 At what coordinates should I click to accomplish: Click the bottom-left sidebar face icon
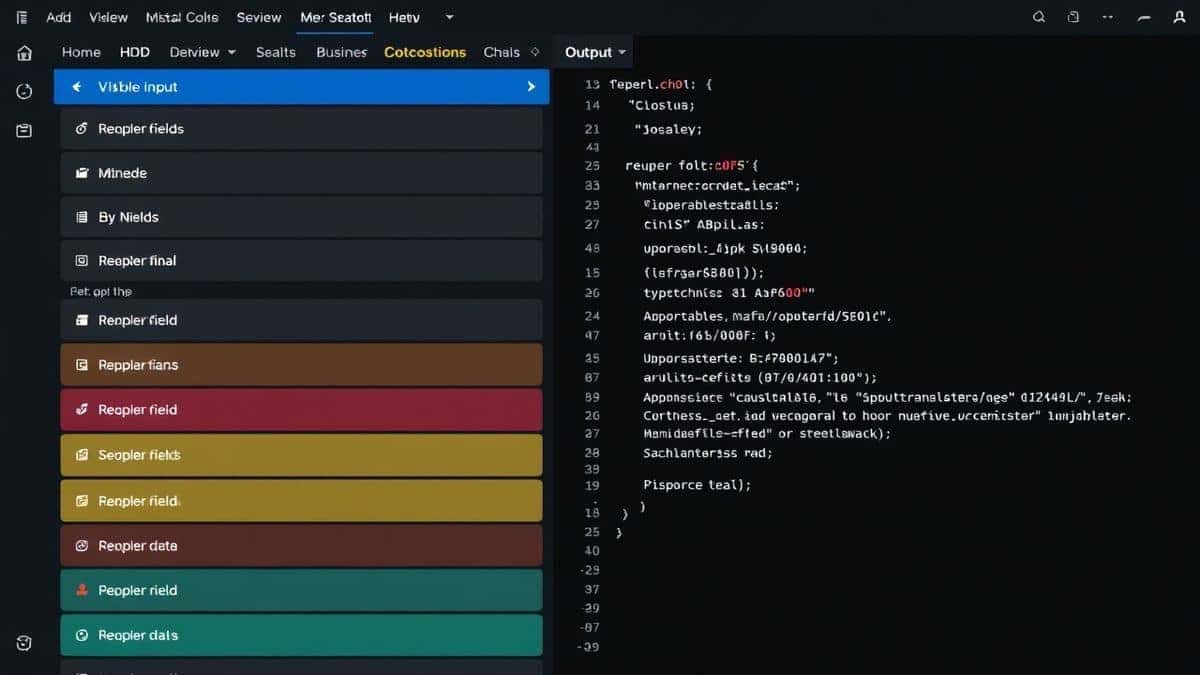click(x=24, y=643)
